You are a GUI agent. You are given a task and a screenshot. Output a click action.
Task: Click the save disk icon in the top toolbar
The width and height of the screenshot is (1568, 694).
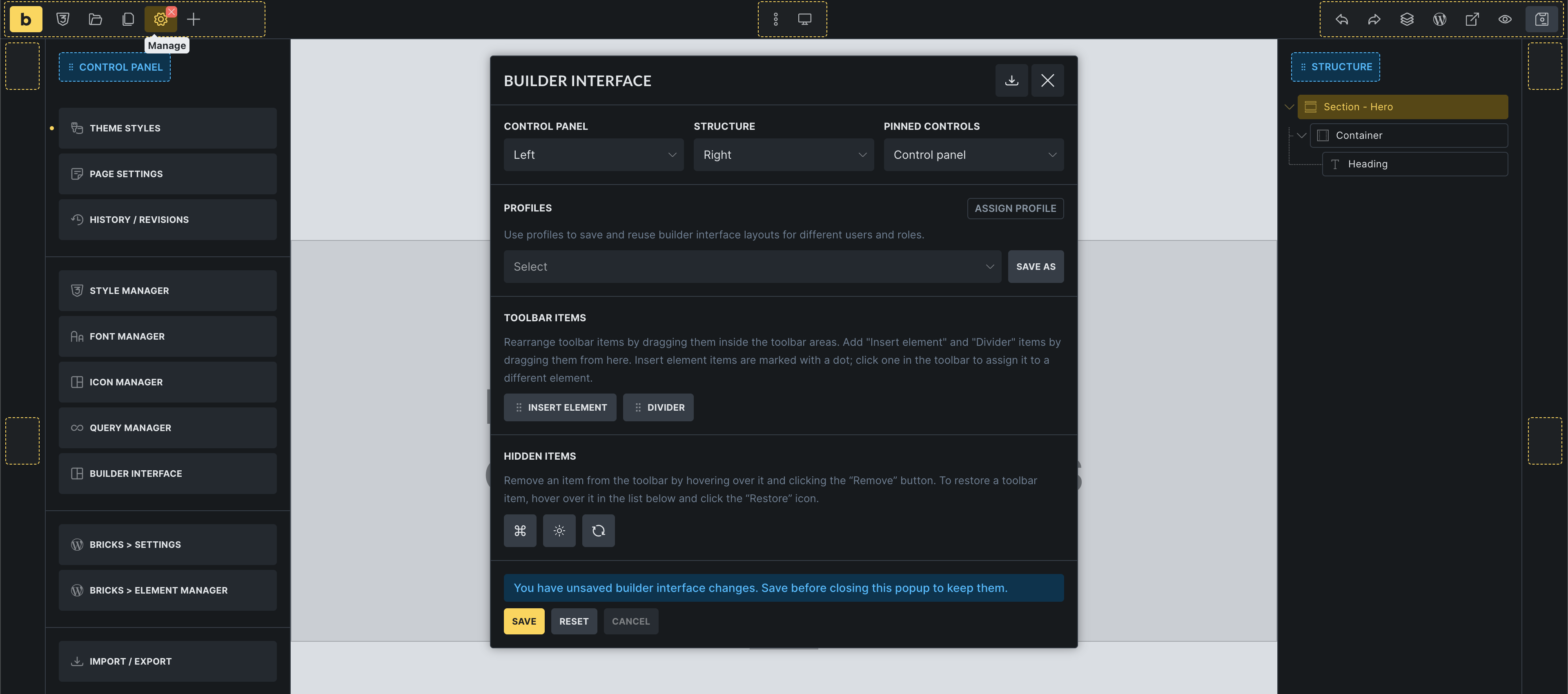coord(1541,20)
